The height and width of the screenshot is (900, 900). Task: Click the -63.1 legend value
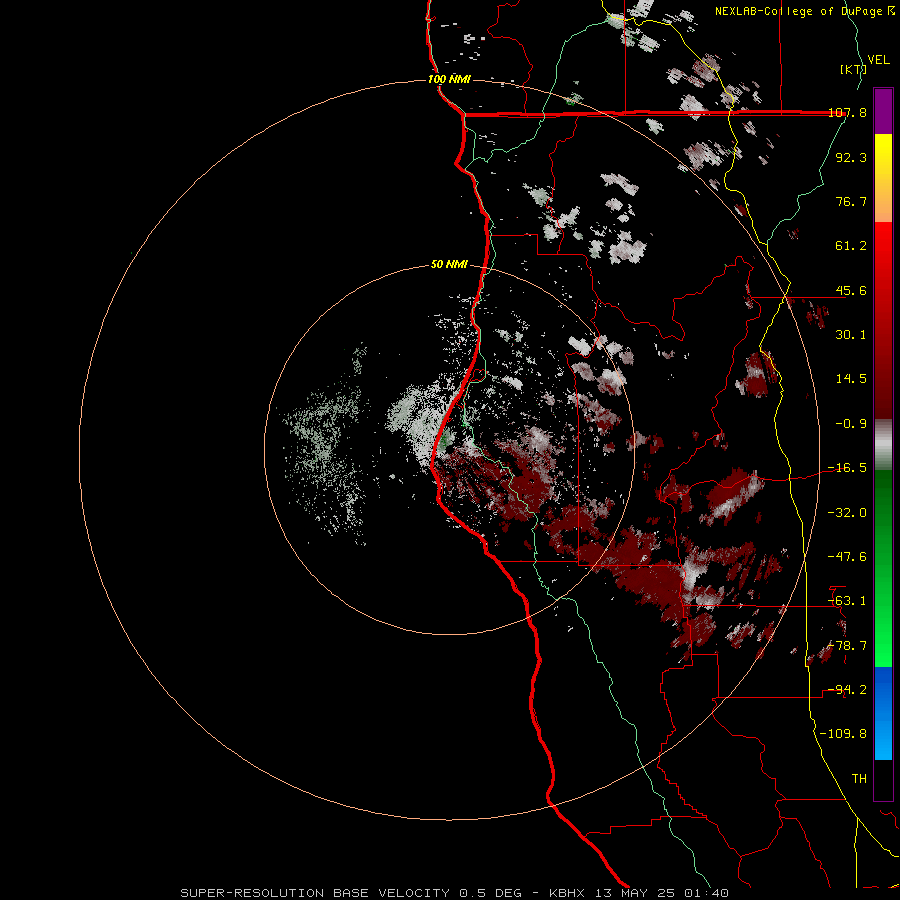(x=847, y=601)
